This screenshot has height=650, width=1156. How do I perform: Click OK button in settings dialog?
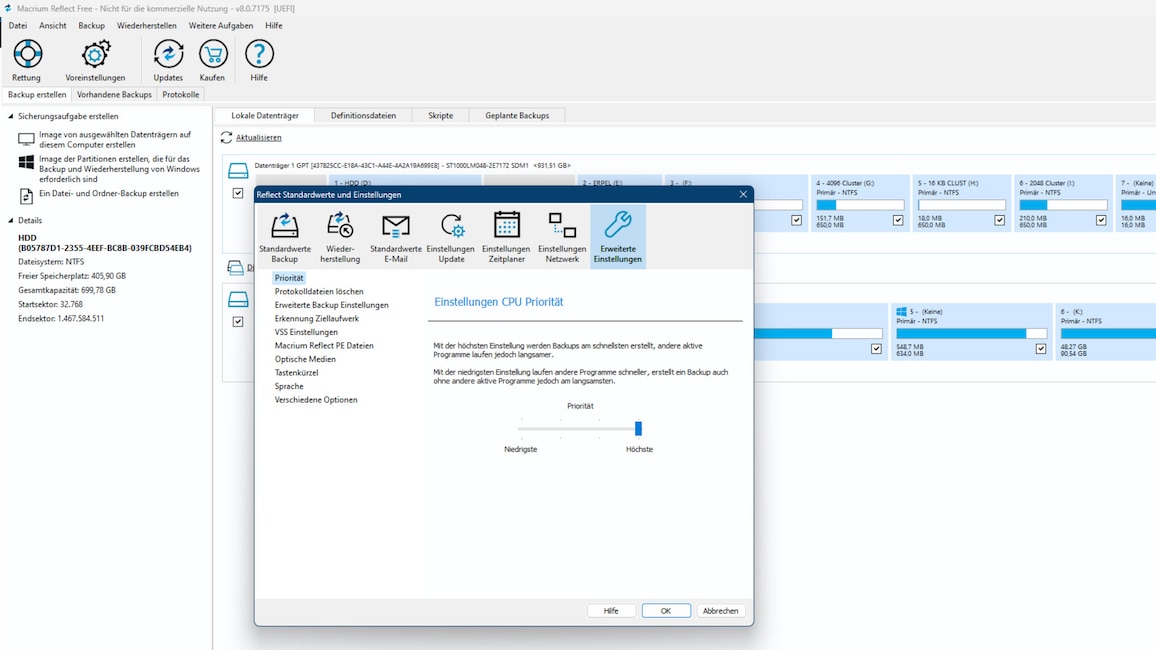pyautogui.click(x=666, y=610)
